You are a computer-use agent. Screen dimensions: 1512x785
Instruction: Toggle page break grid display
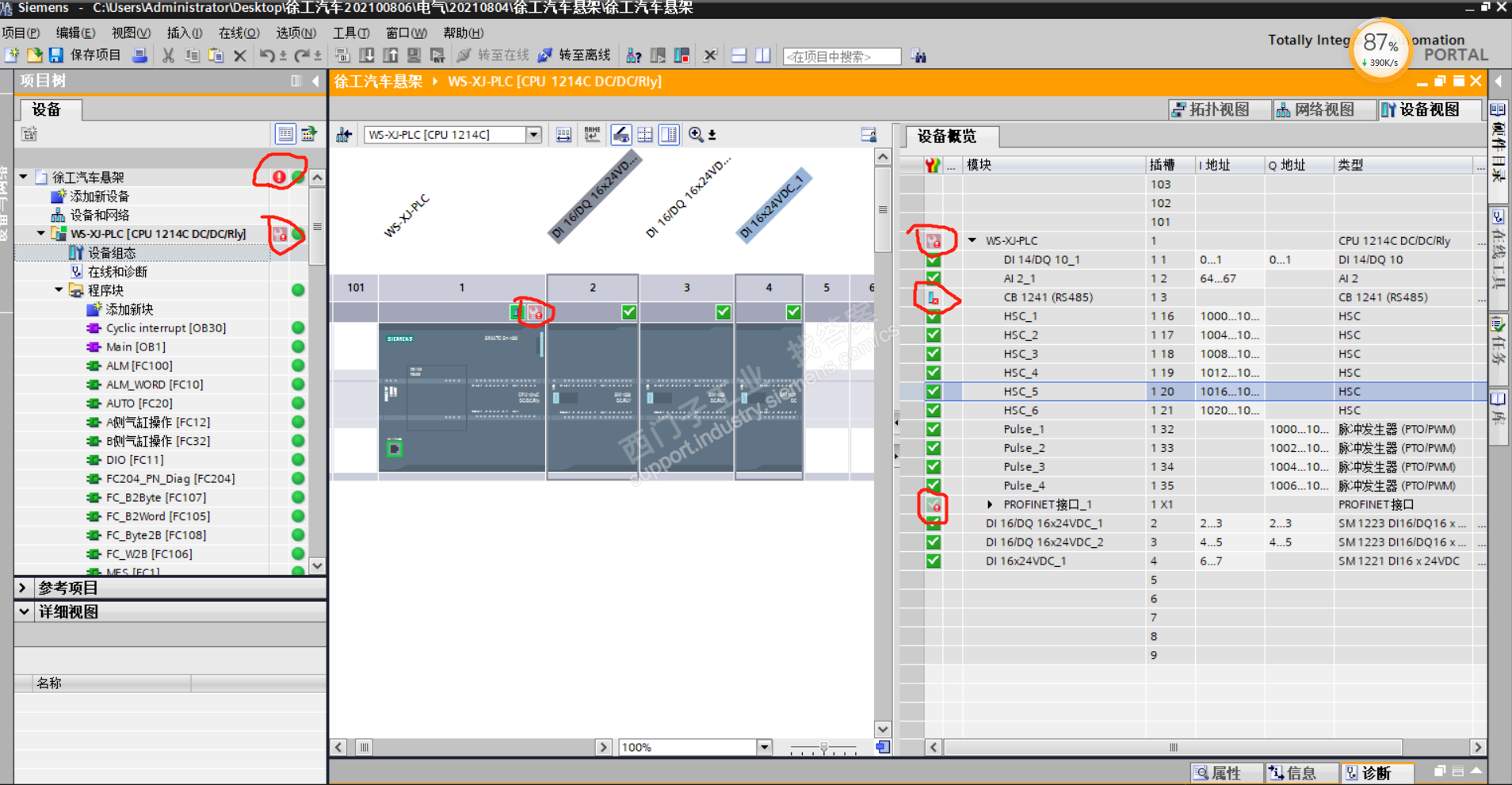[x=645, y=135]
